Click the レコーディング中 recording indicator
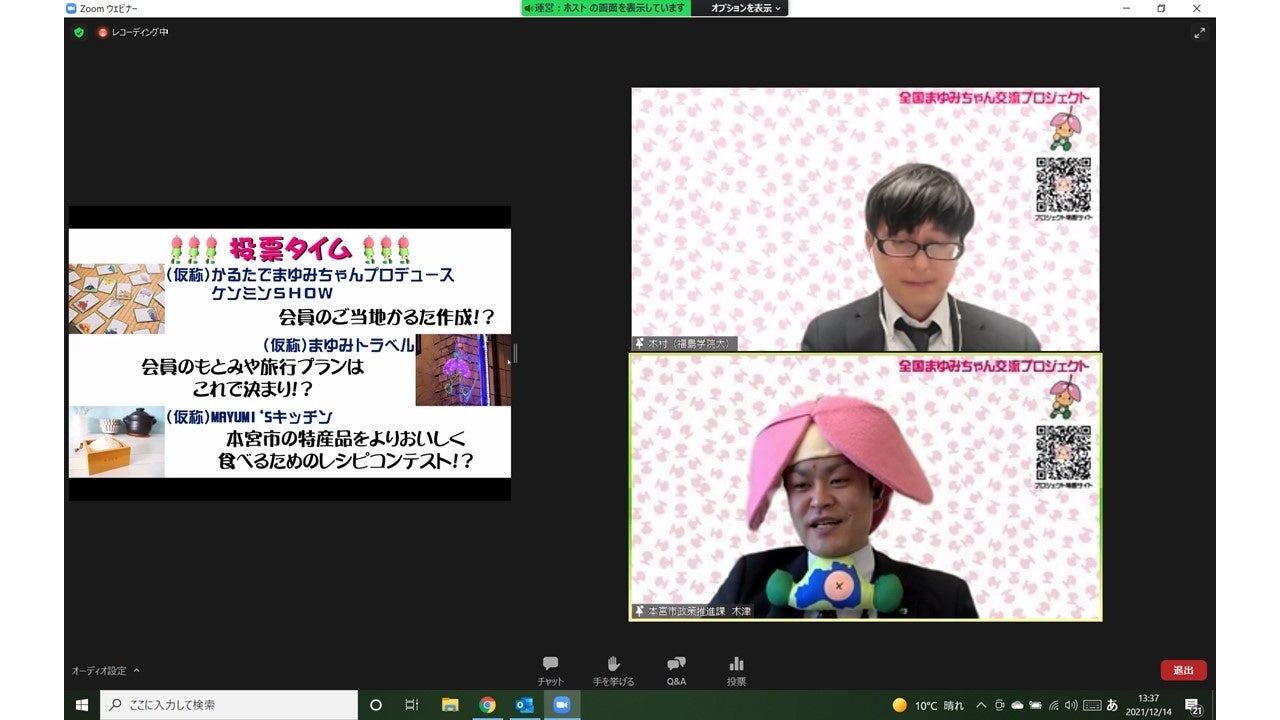This screenshot has height=720, width=1280. pos(120,32)
